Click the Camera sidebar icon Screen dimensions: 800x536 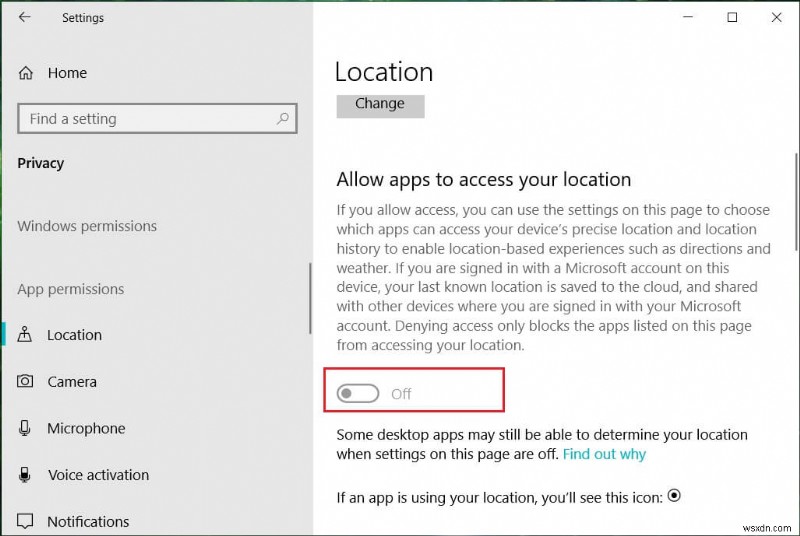pyautogui.click(x=24, y=381)
